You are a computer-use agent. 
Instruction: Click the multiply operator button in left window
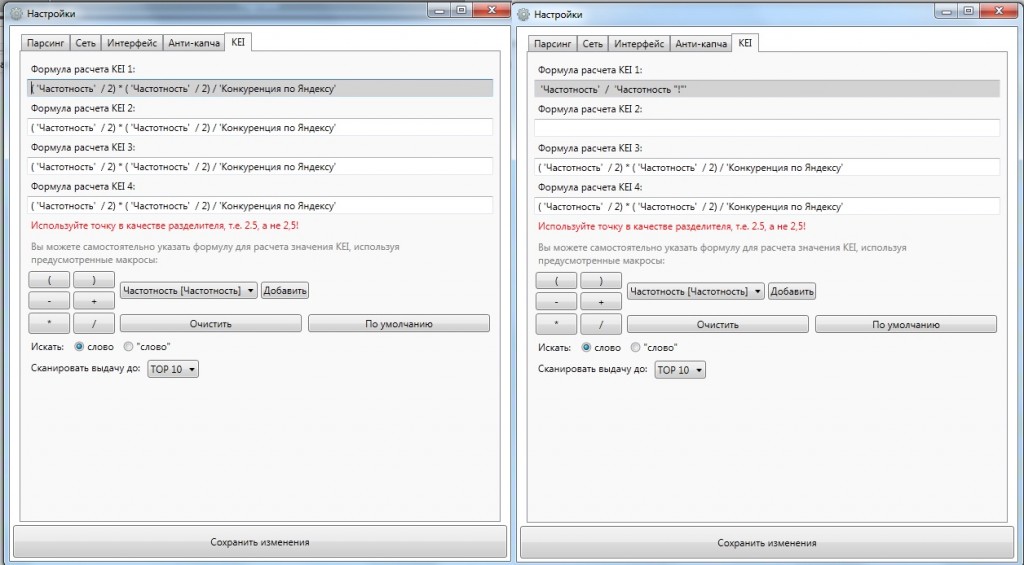click(50, 324)
